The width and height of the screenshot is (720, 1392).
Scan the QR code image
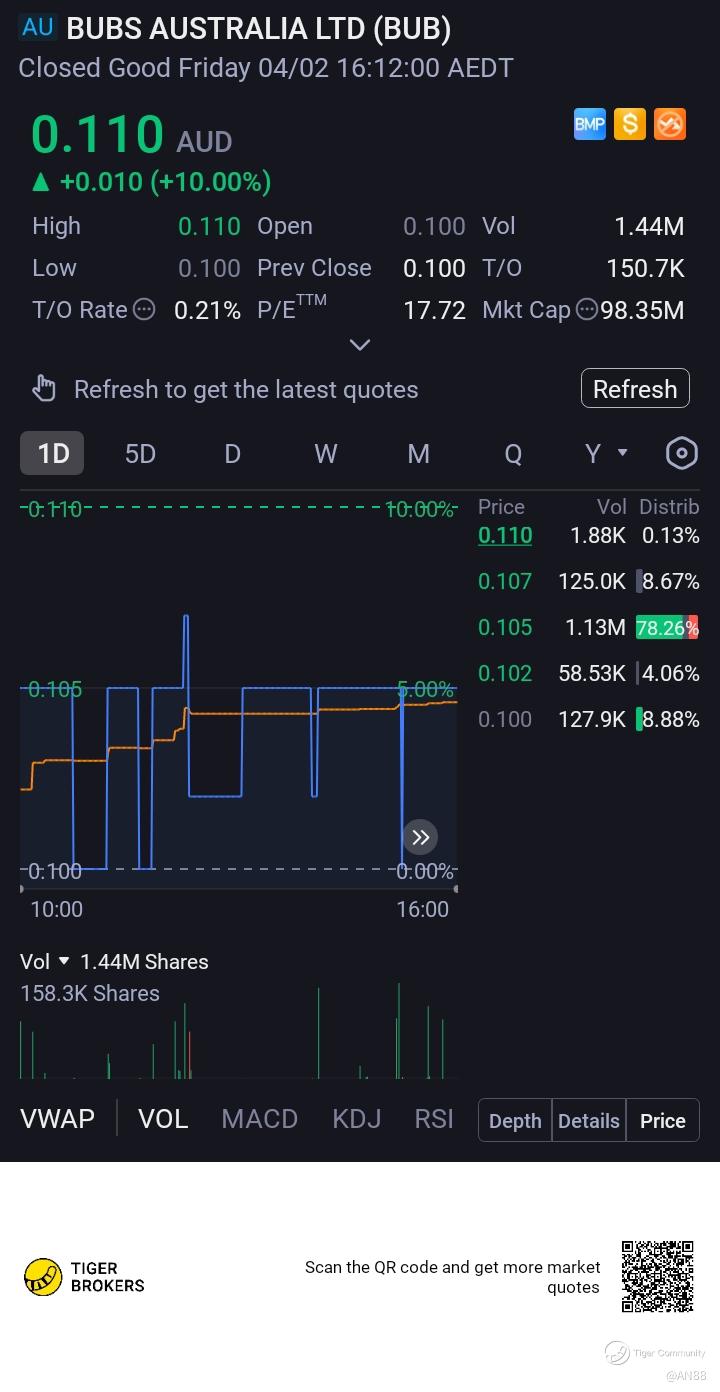pyautogui.click(x=657, y=1276)
